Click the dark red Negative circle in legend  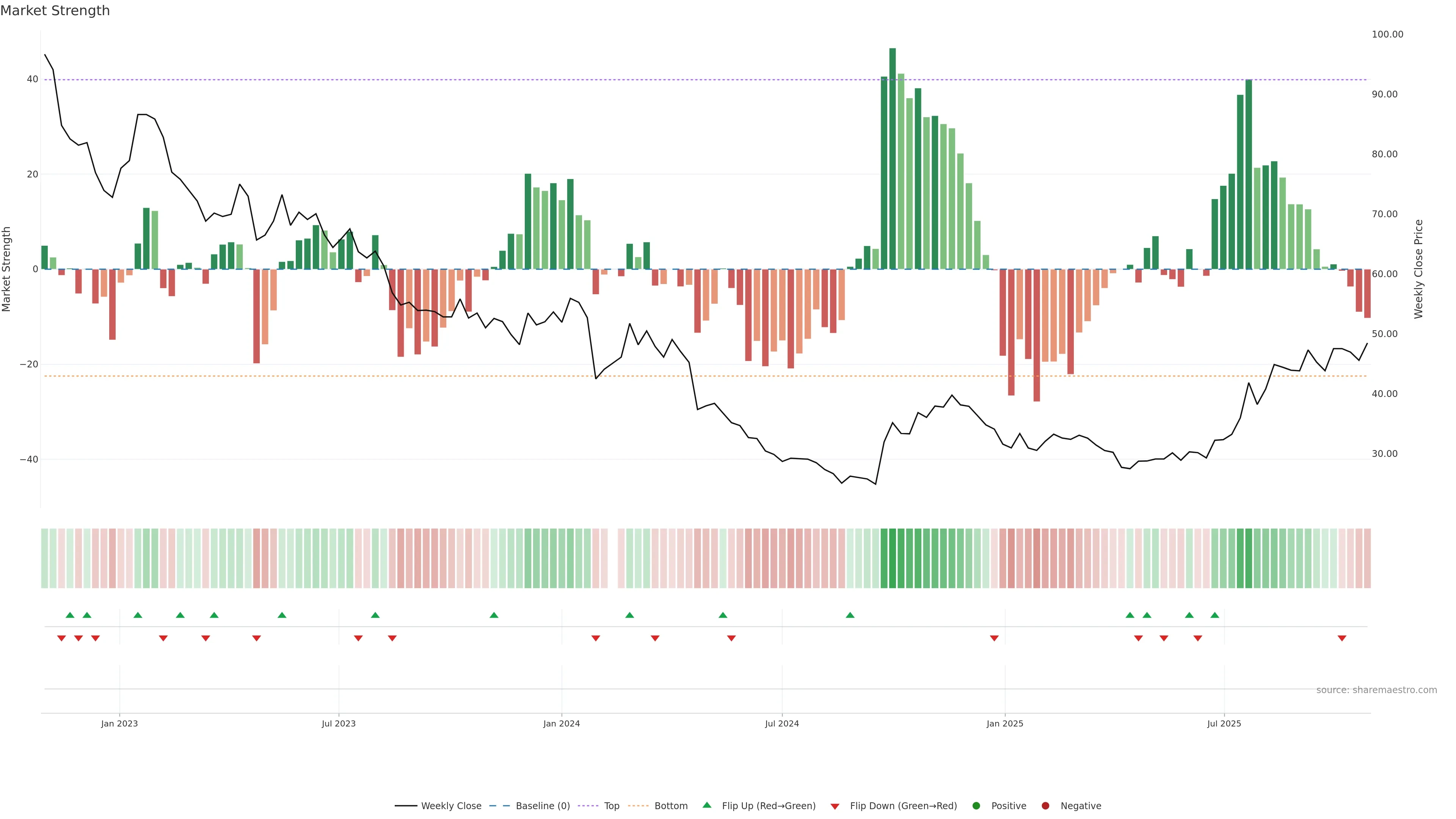tap(1045, 805)
